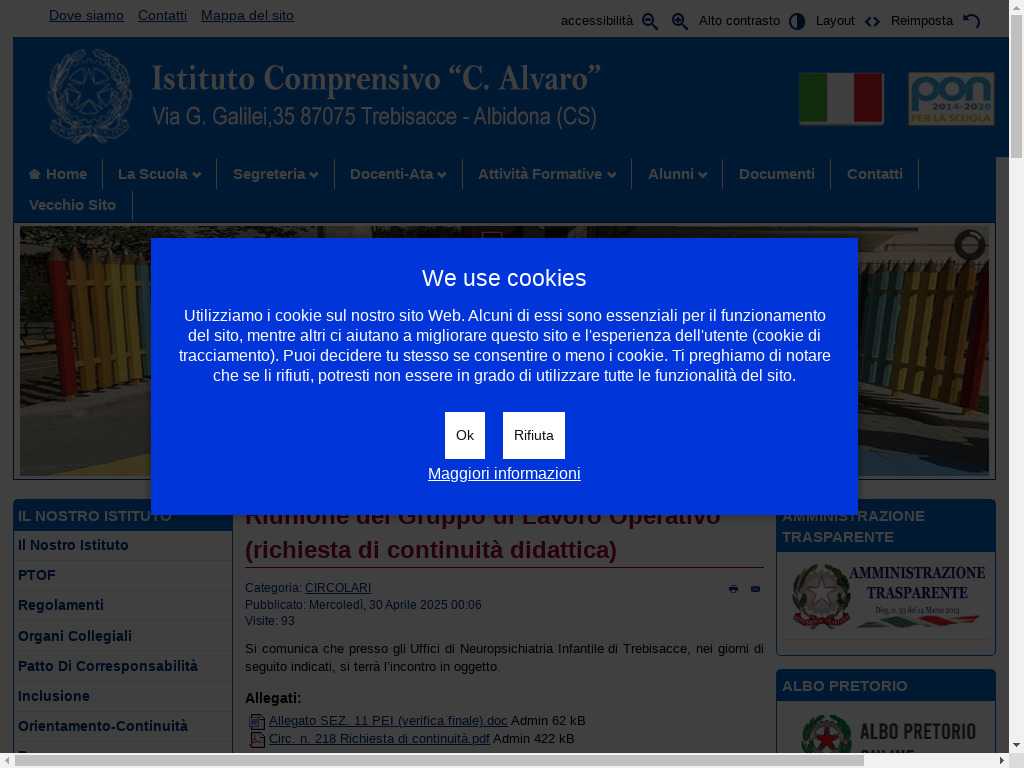Open the Contatti item in the main navigation bar

click(874, 174)
